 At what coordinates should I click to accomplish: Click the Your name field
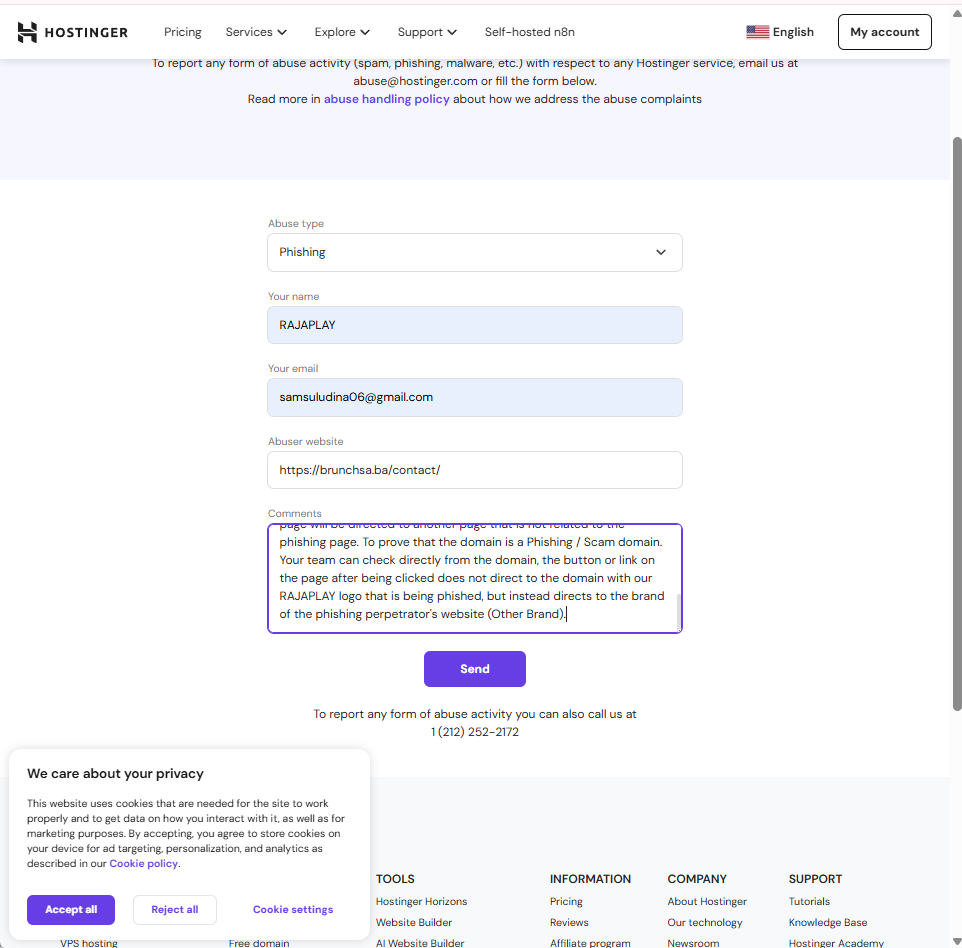tap(474, 325)
